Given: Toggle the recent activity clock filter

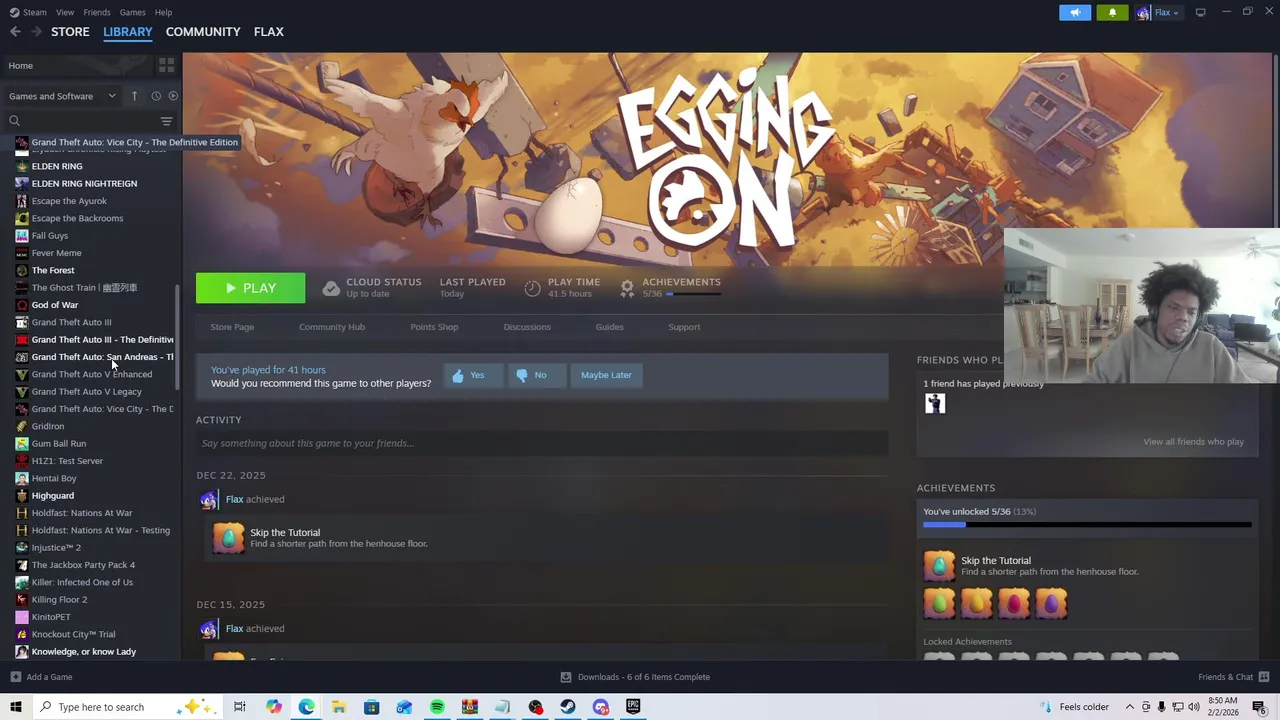Looking at the screenshot, I should (156, 96).
